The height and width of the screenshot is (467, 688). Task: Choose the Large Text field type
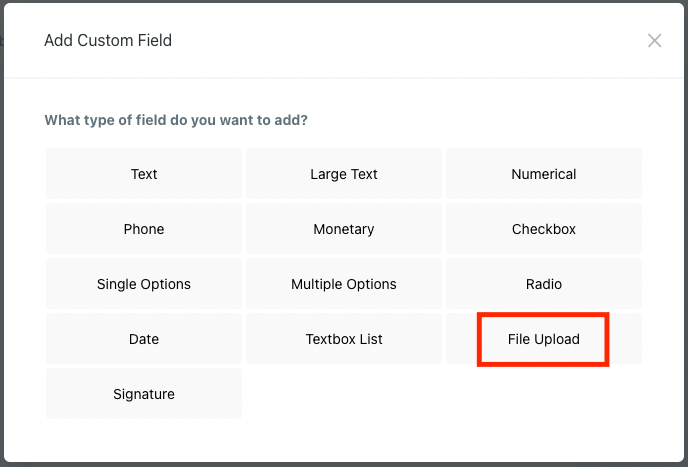tap(344, 174)
